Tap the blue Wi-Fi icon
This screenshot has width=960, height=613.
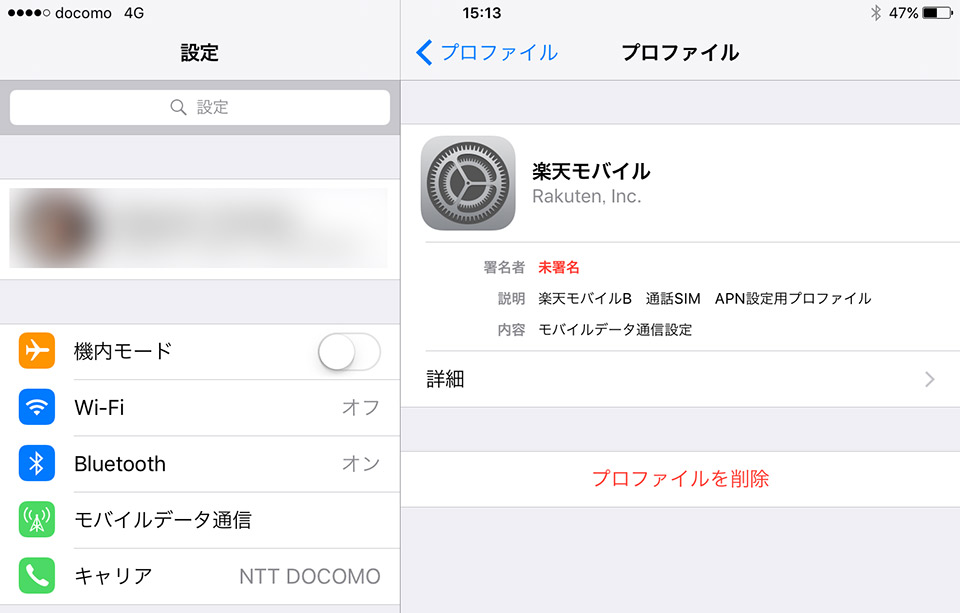(37, 407)
